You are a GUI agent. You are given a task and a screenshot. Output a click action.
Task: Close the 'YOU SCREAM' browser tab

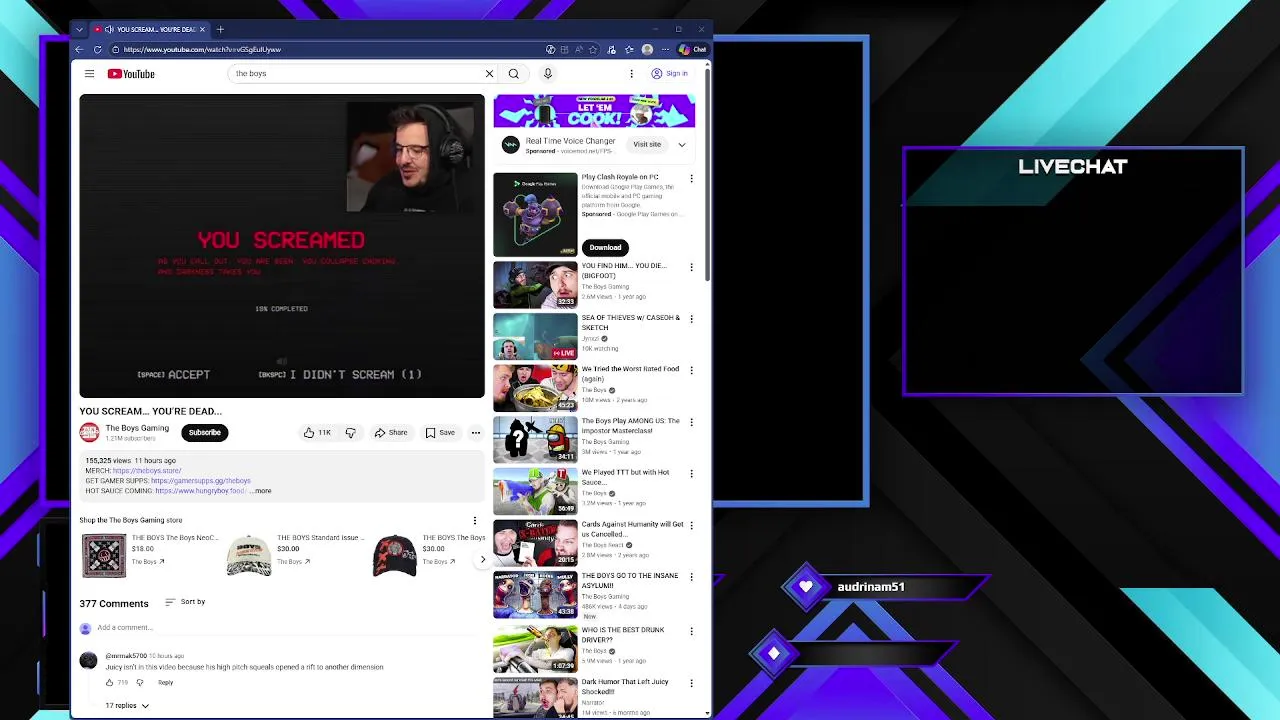pyautogui.click(x=202, y=29)
